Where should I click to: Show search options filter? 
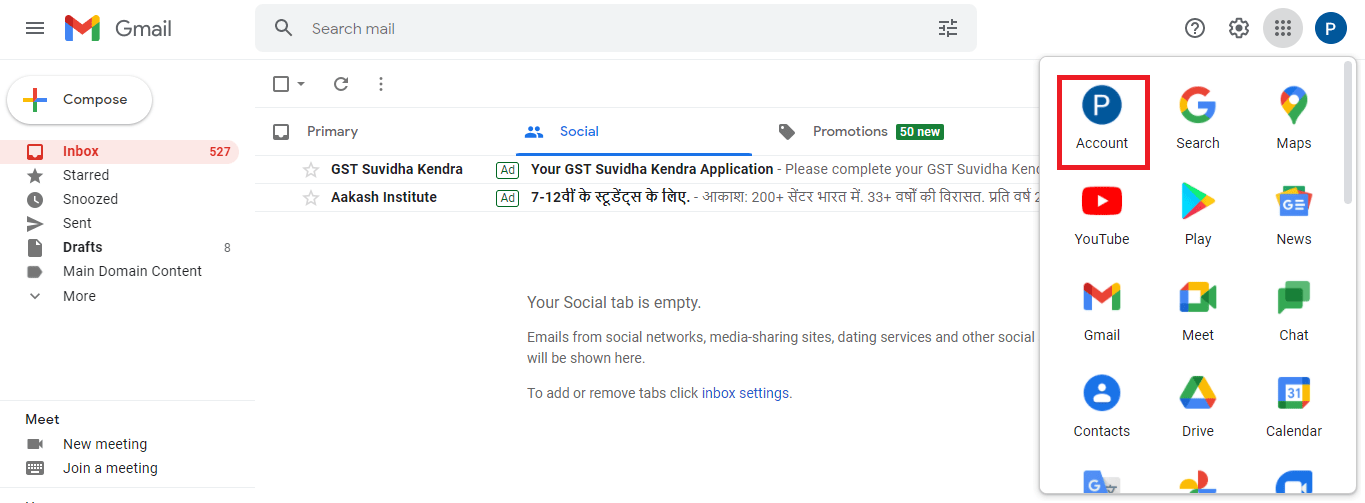pos(948,28)
